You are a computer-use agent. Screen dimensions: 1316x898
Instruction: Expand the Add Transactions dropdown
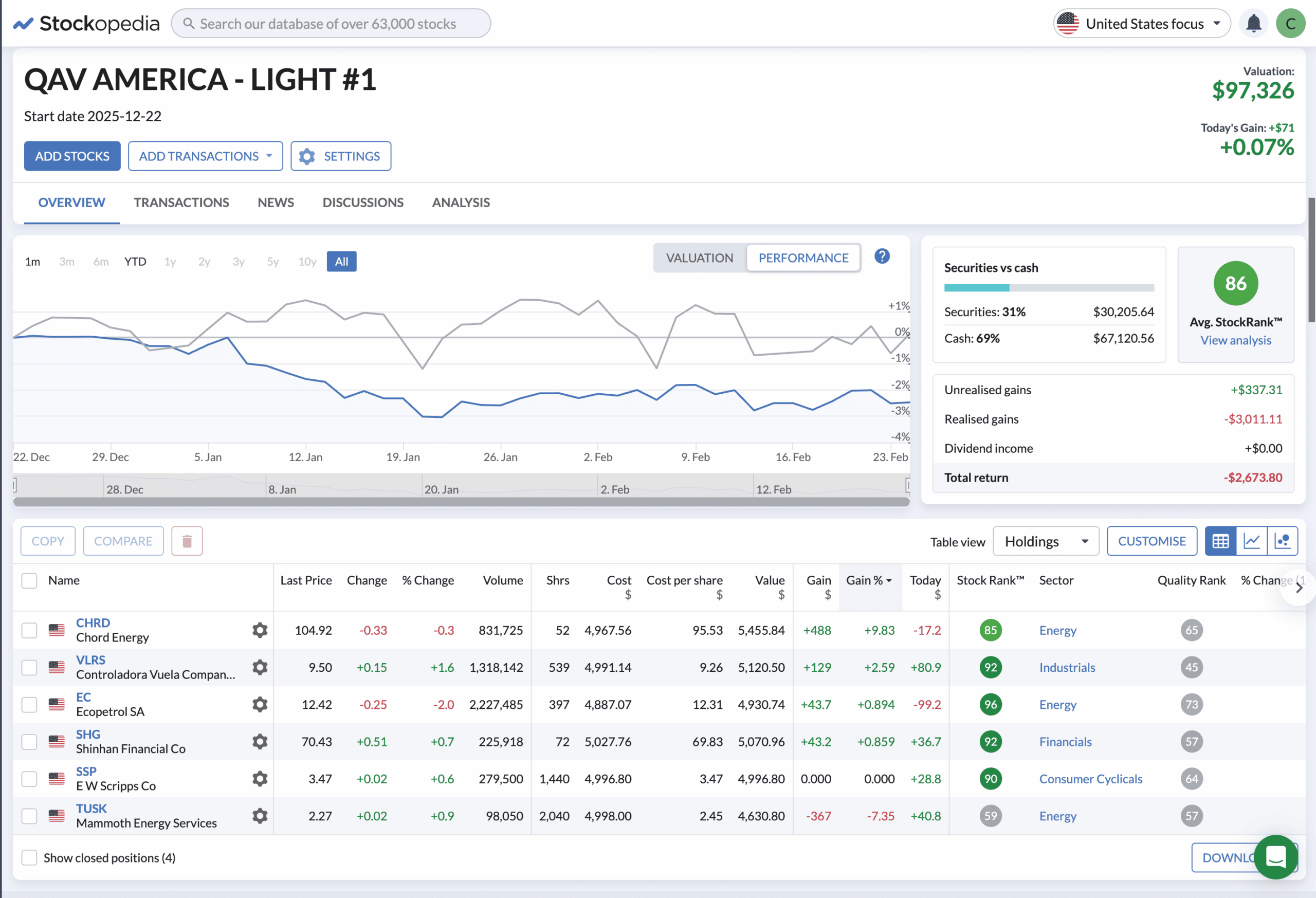click(205, 156)
